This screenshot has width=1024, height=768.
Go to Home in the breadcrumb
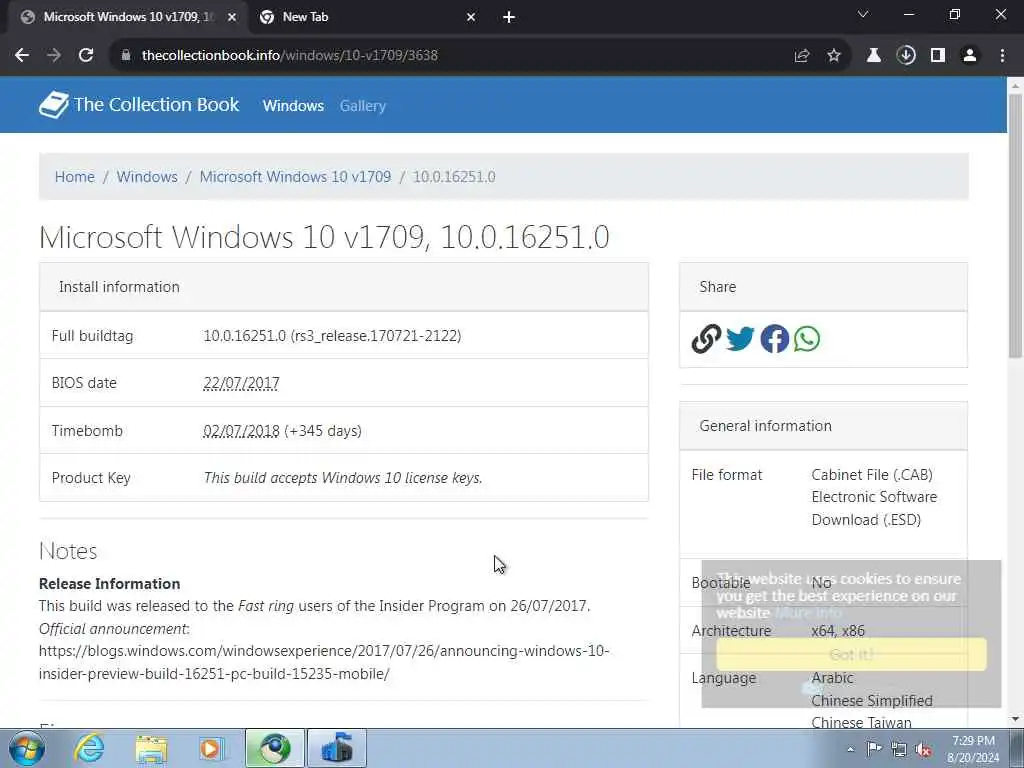74,177
